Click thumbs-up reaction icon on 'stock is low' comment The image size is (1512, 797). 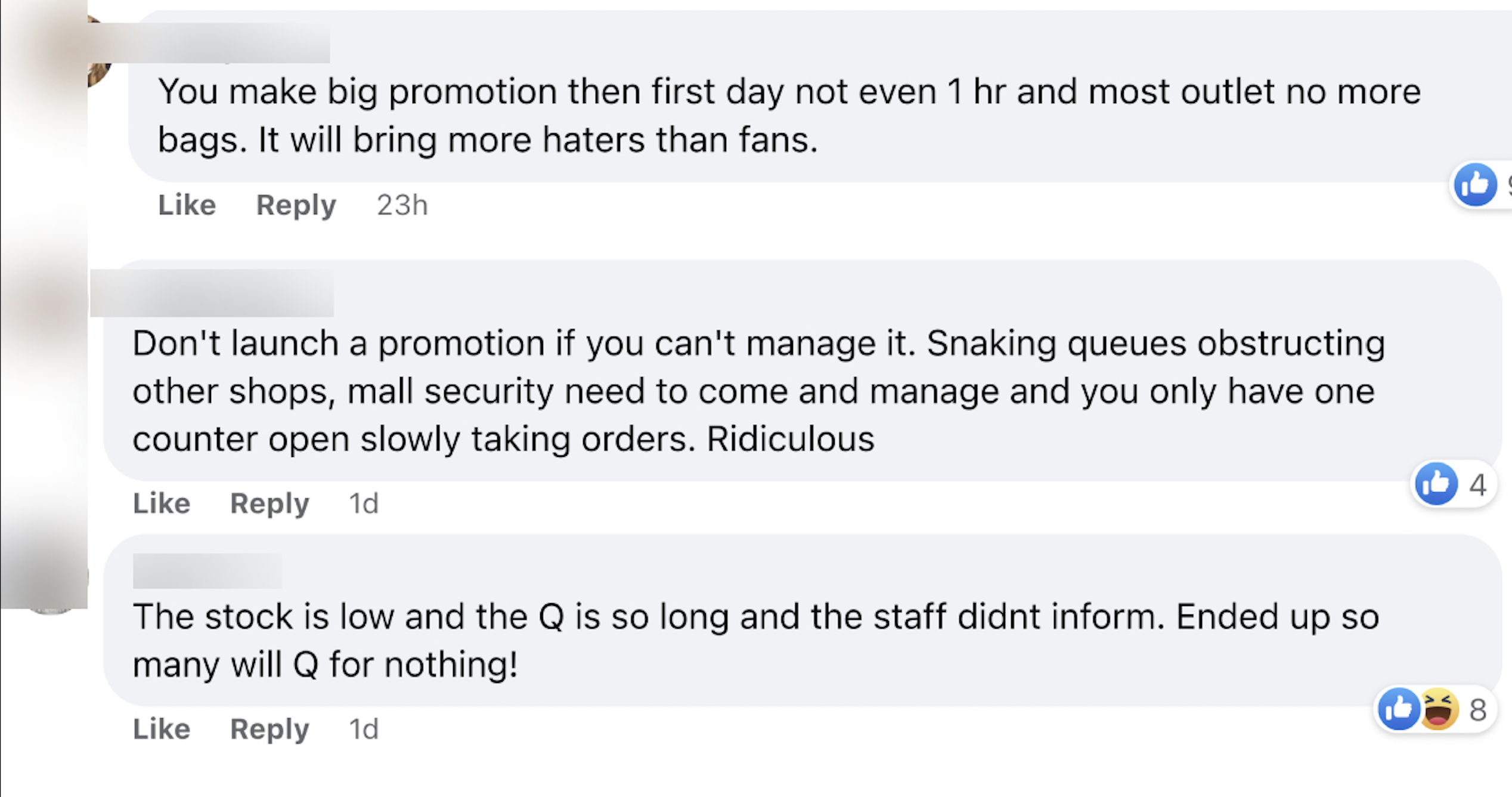click(1398, 709)
